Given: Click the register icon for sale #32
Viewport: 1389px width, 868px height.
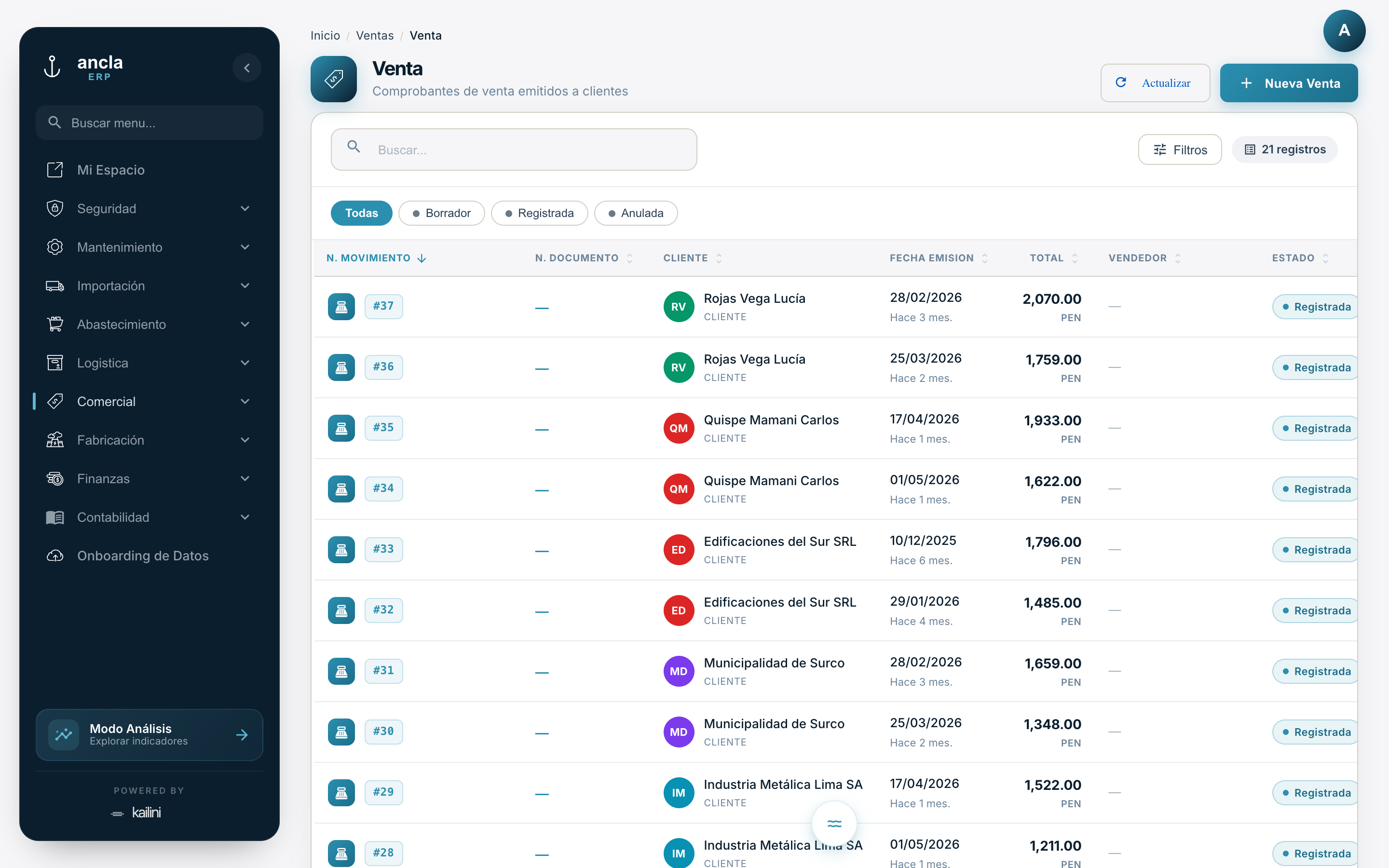Looking at the screenshot, I should pyautogui.click(x=341, y=610).
